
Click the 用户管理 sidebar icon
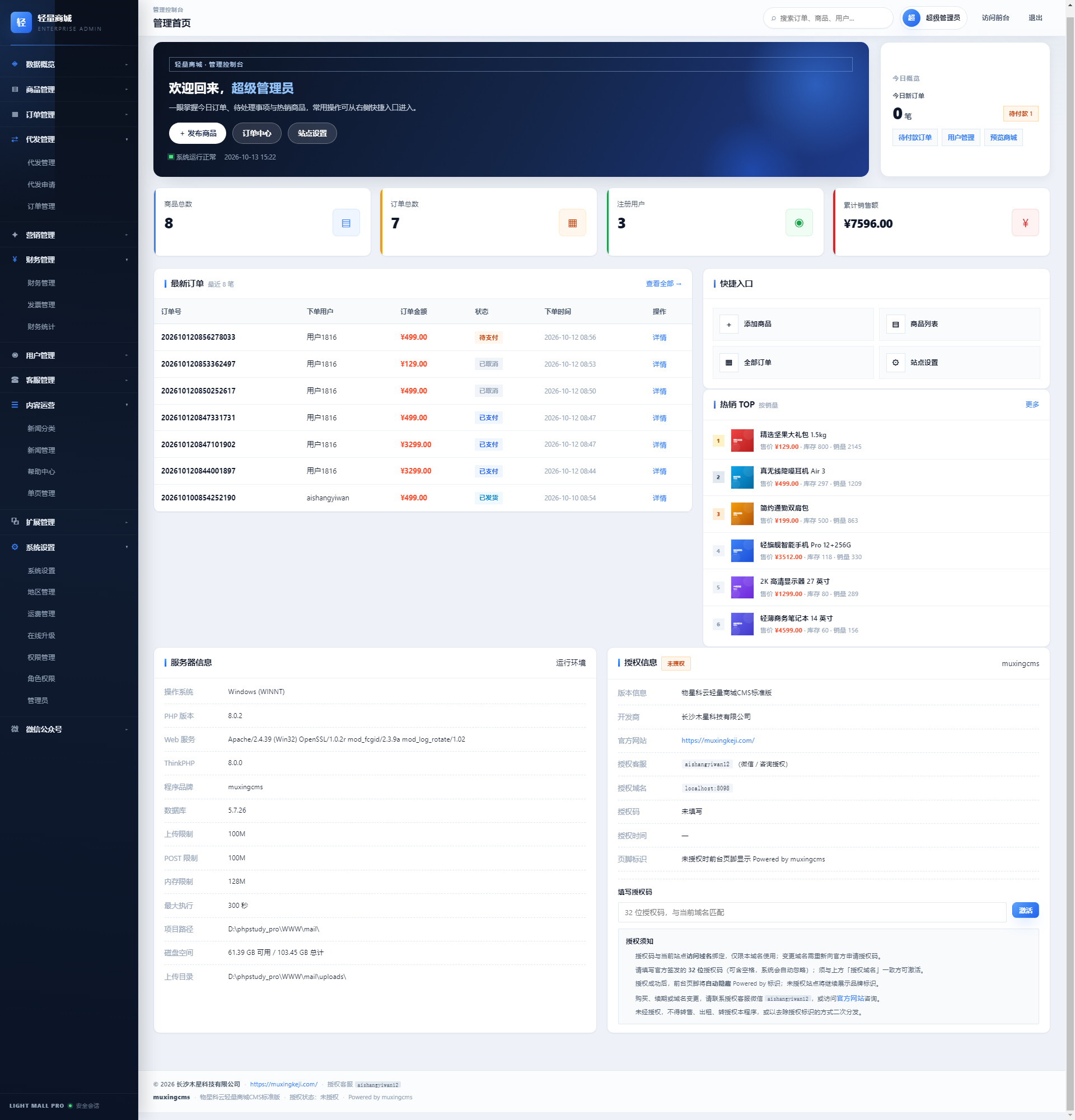click(x=15, y=355)
